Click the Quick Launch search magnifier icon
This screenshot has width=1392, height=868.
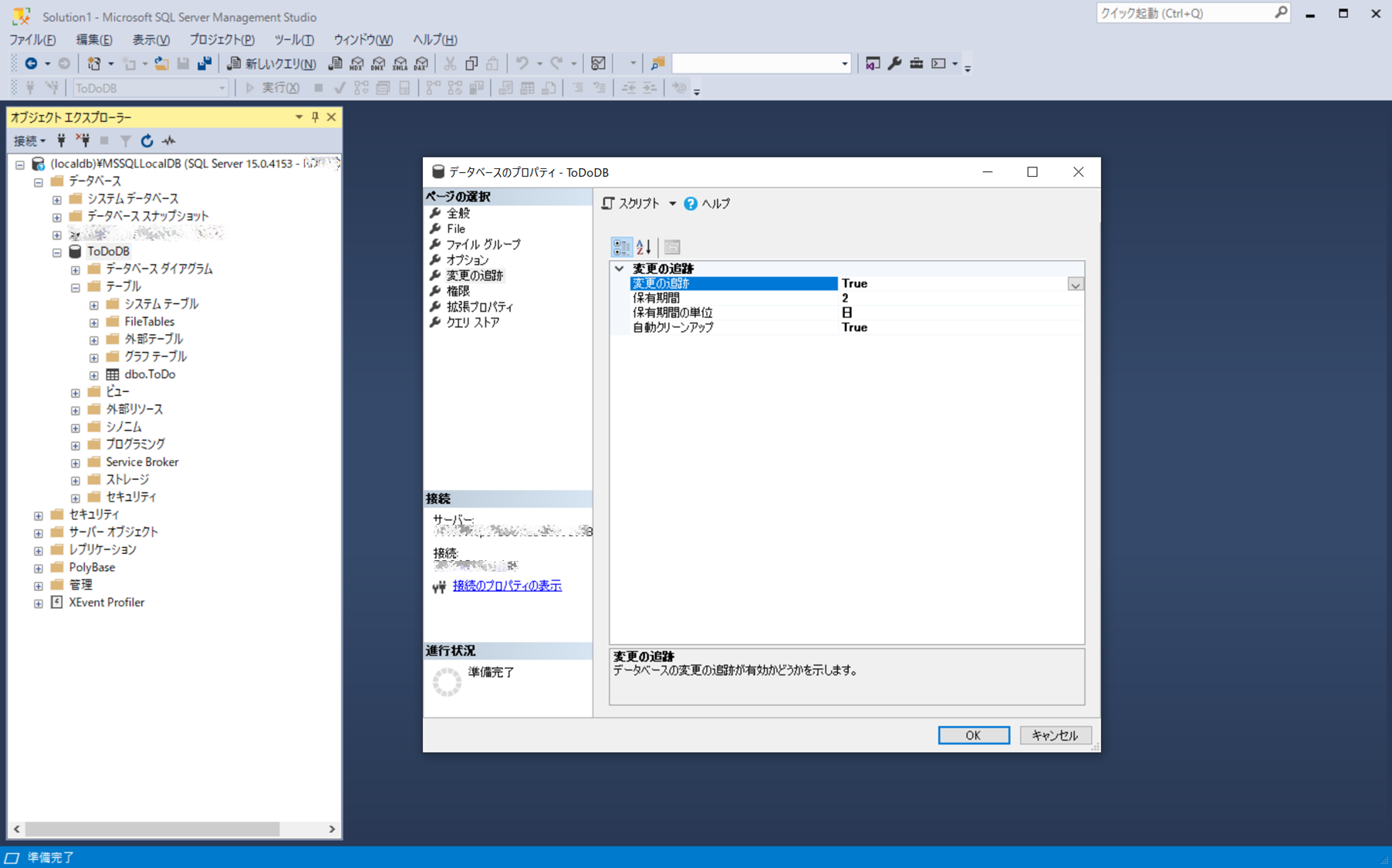pos(1281,13)
